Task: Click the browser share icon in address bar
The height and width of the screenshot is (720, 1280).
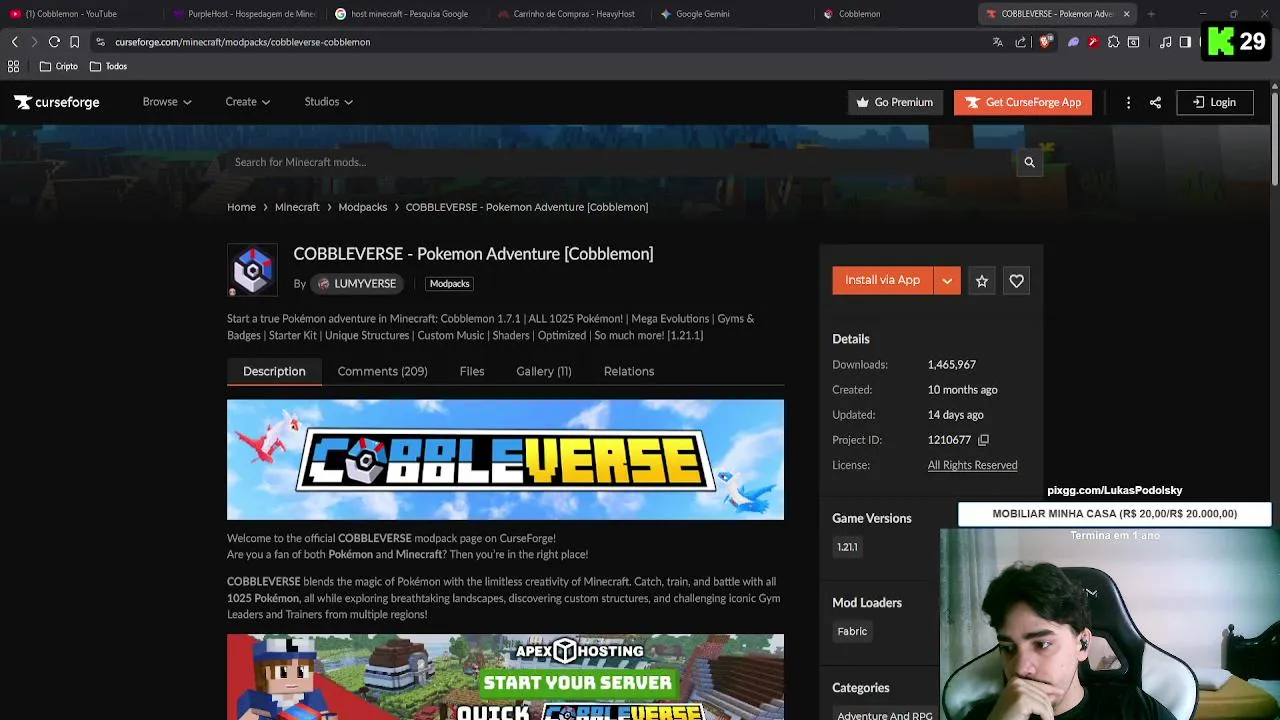Action: pos(1020,42)
